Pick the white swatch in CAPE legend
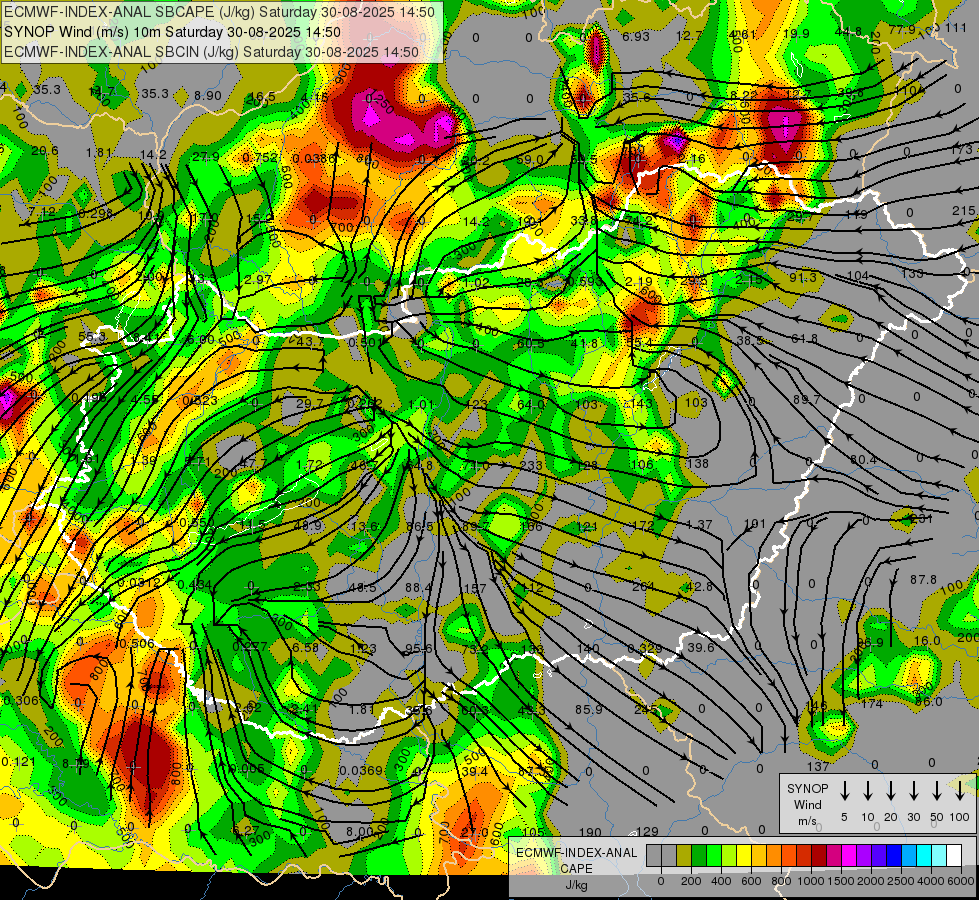The width and height of the screenshot is (979, 900). (953, 855)
